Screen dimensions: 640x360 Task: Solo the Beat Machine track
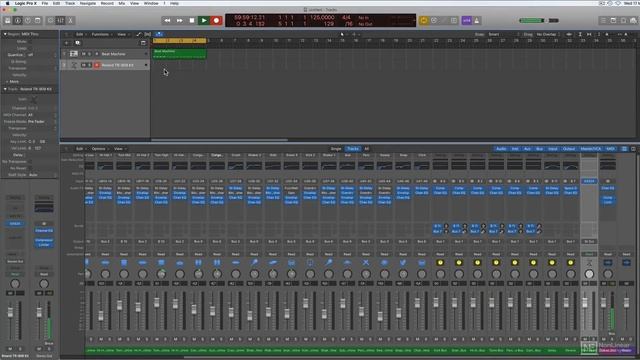coord(89,54)
